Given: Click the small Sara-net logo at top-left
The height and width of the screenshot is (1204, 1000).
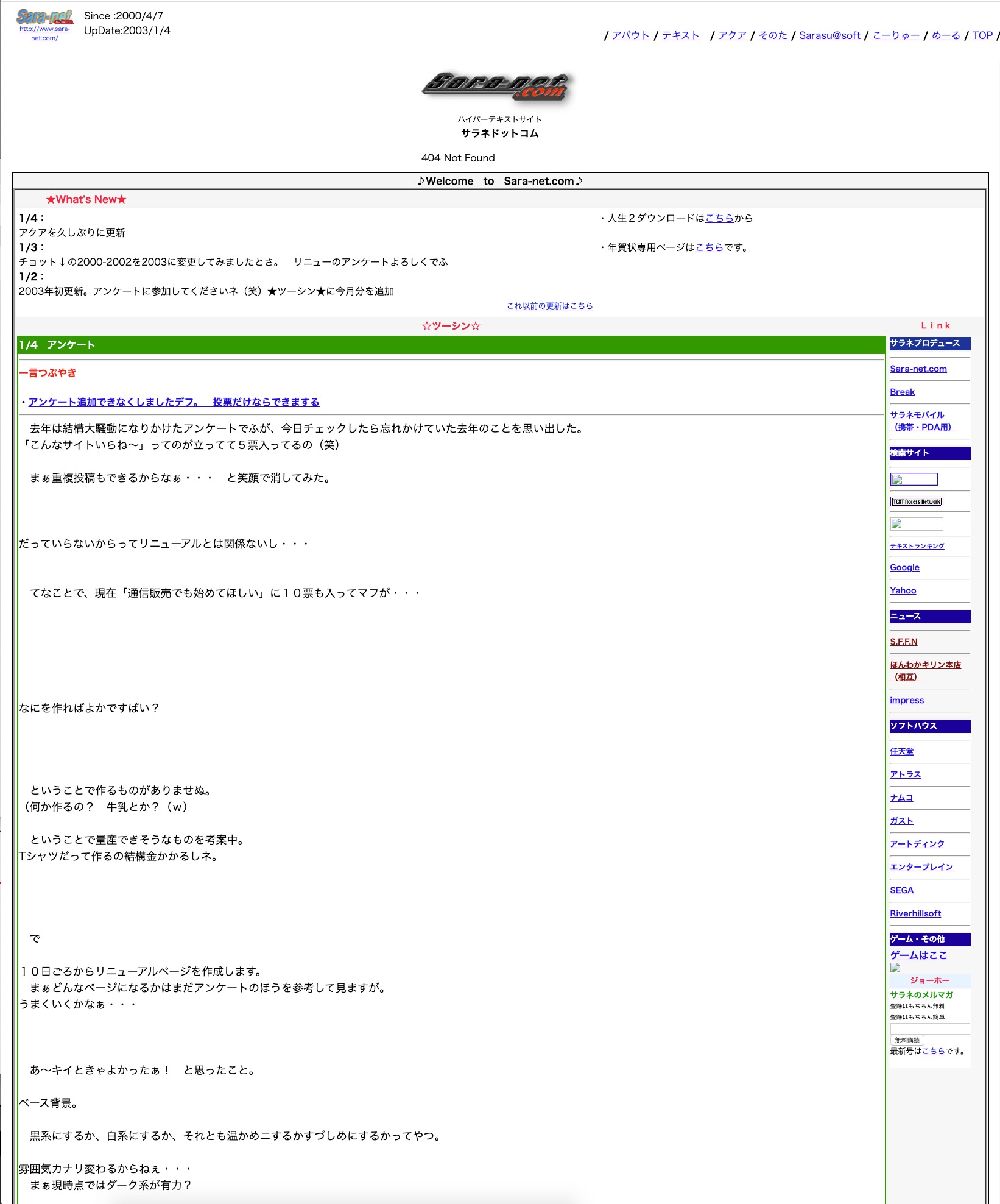Looking at the screenshot, I should 44,16.
